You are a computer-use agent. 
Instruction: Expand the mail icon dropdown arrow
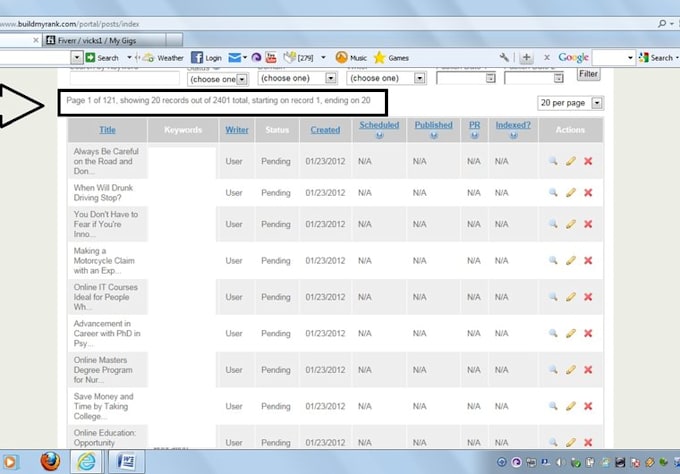(x=245, y=58)
